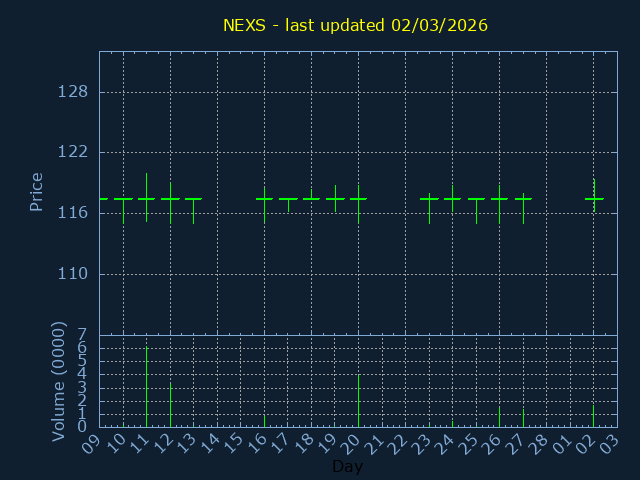Click the 7 label on the volume axis
Image resolution: width=640 pixels, height=480 pixels.
tap(83, 335)
